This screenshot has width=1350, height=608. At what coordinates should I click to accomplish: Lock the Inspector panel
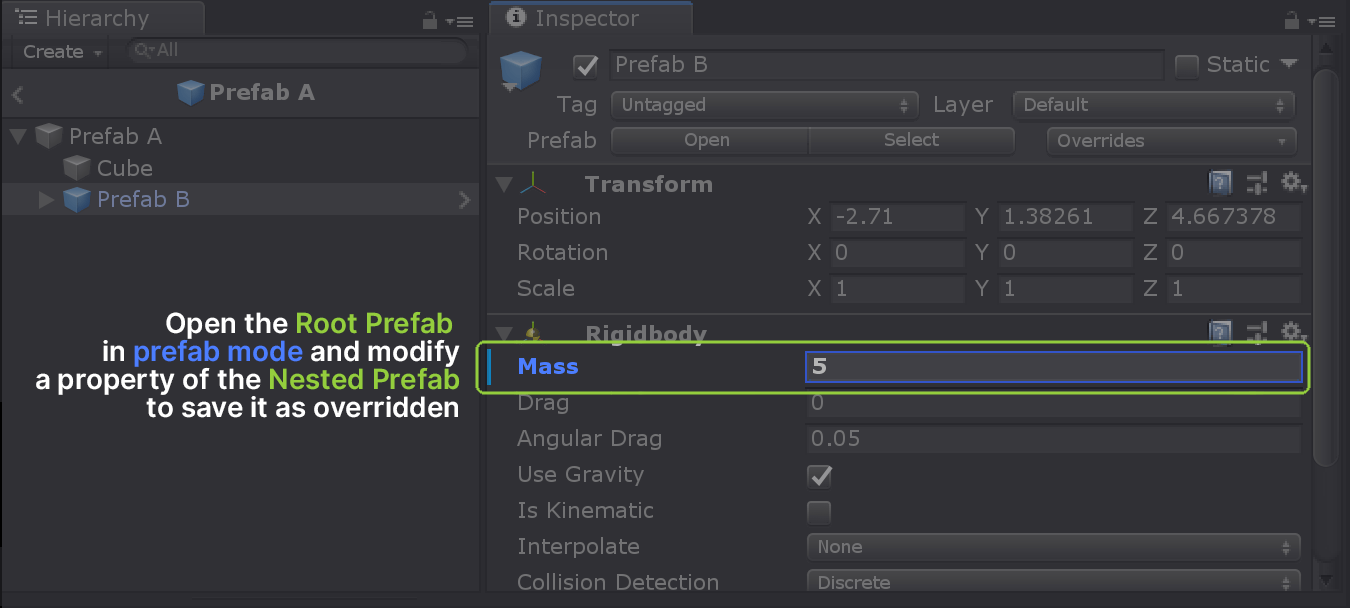(x=1294, y=18)
